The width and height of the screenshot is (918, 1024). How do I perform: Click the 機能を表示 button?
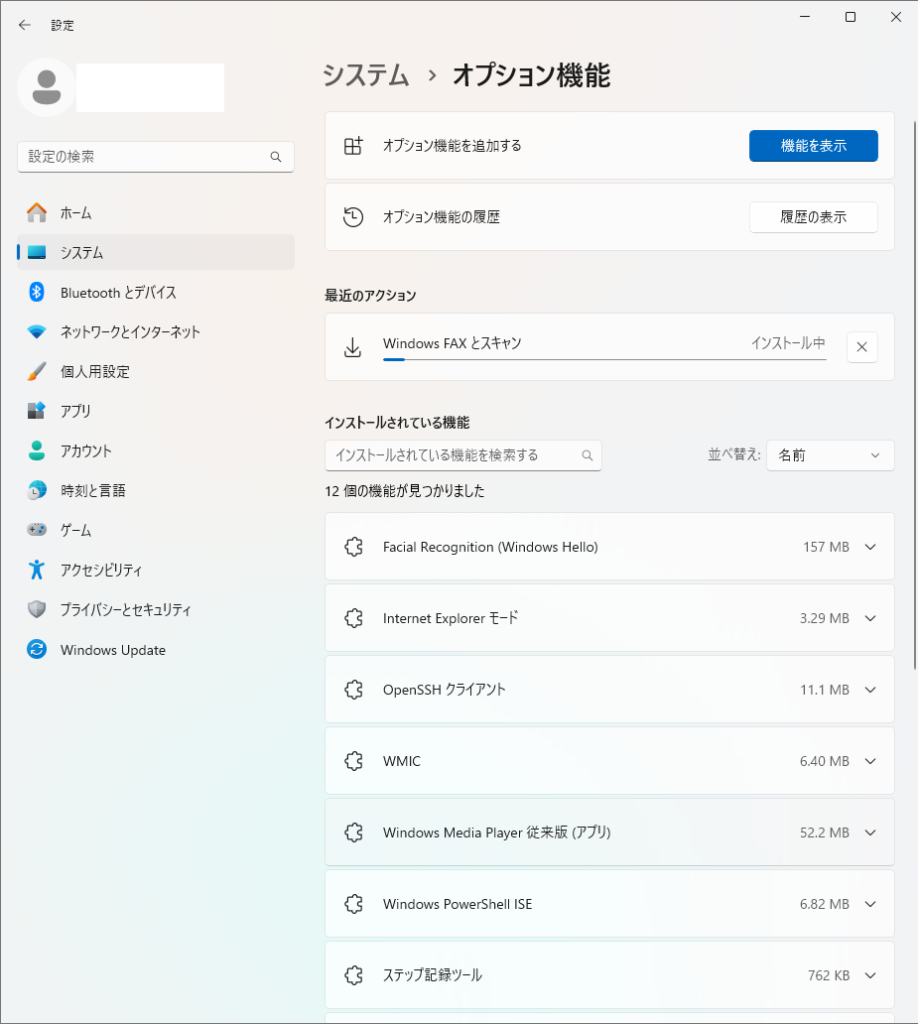point(813,146)
